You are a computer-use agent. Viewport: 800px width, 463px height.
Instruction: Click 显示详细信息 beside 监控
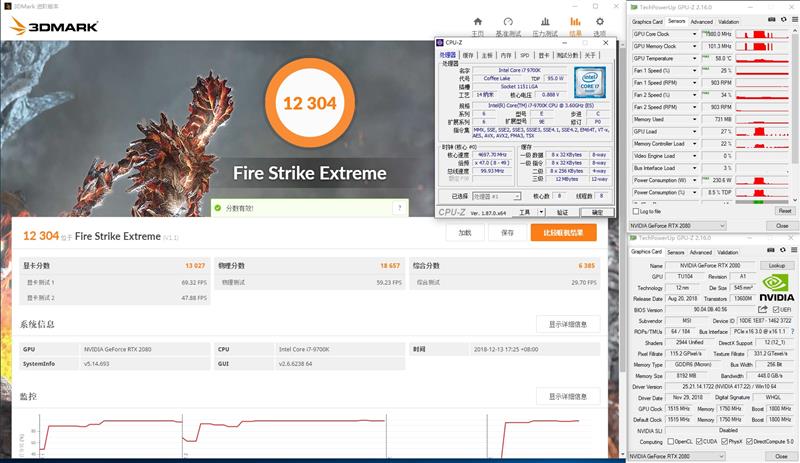pos(568,397)
